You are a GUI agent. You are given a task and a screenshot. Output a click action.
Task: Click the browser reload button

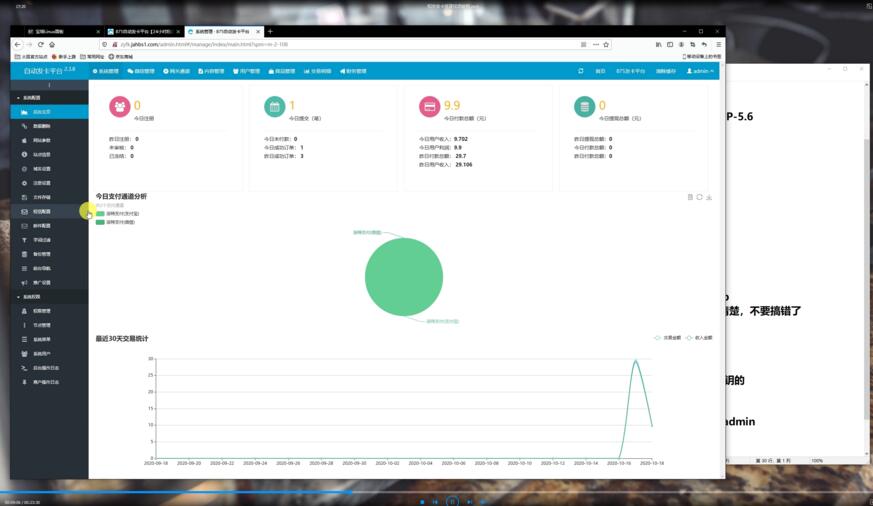point(40,44)
